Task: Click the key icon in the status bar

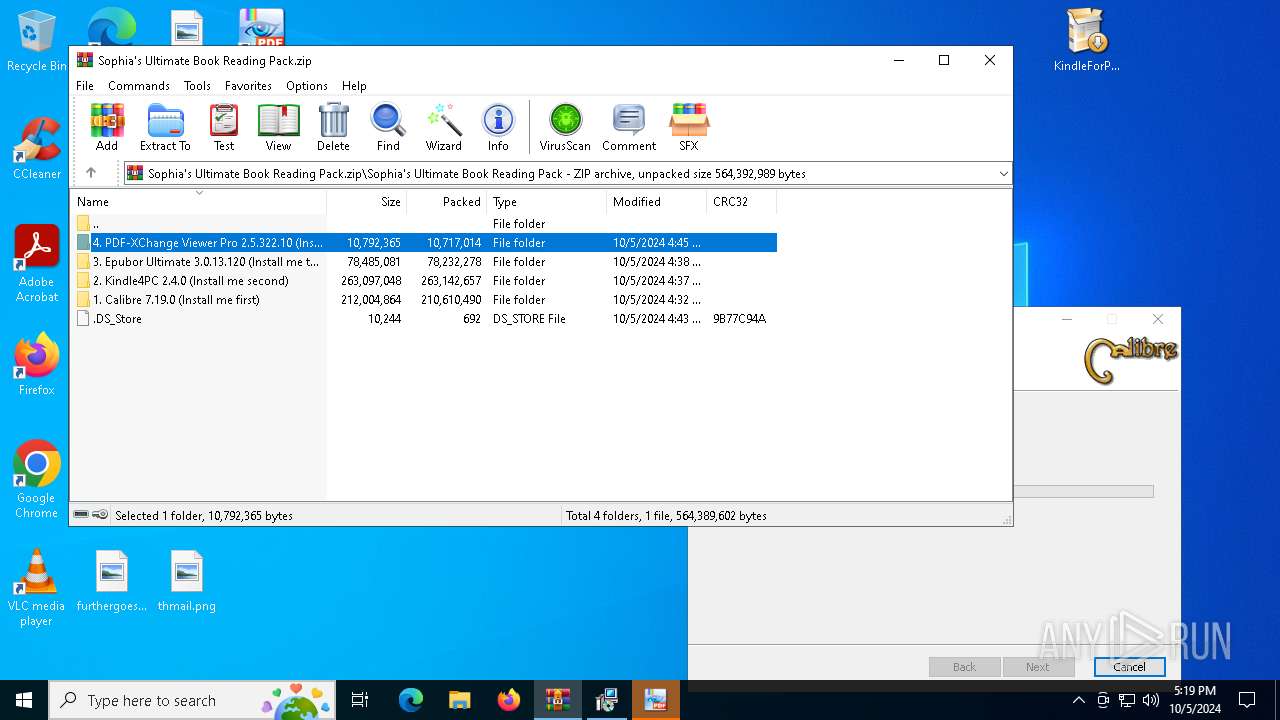Action: 100,515
